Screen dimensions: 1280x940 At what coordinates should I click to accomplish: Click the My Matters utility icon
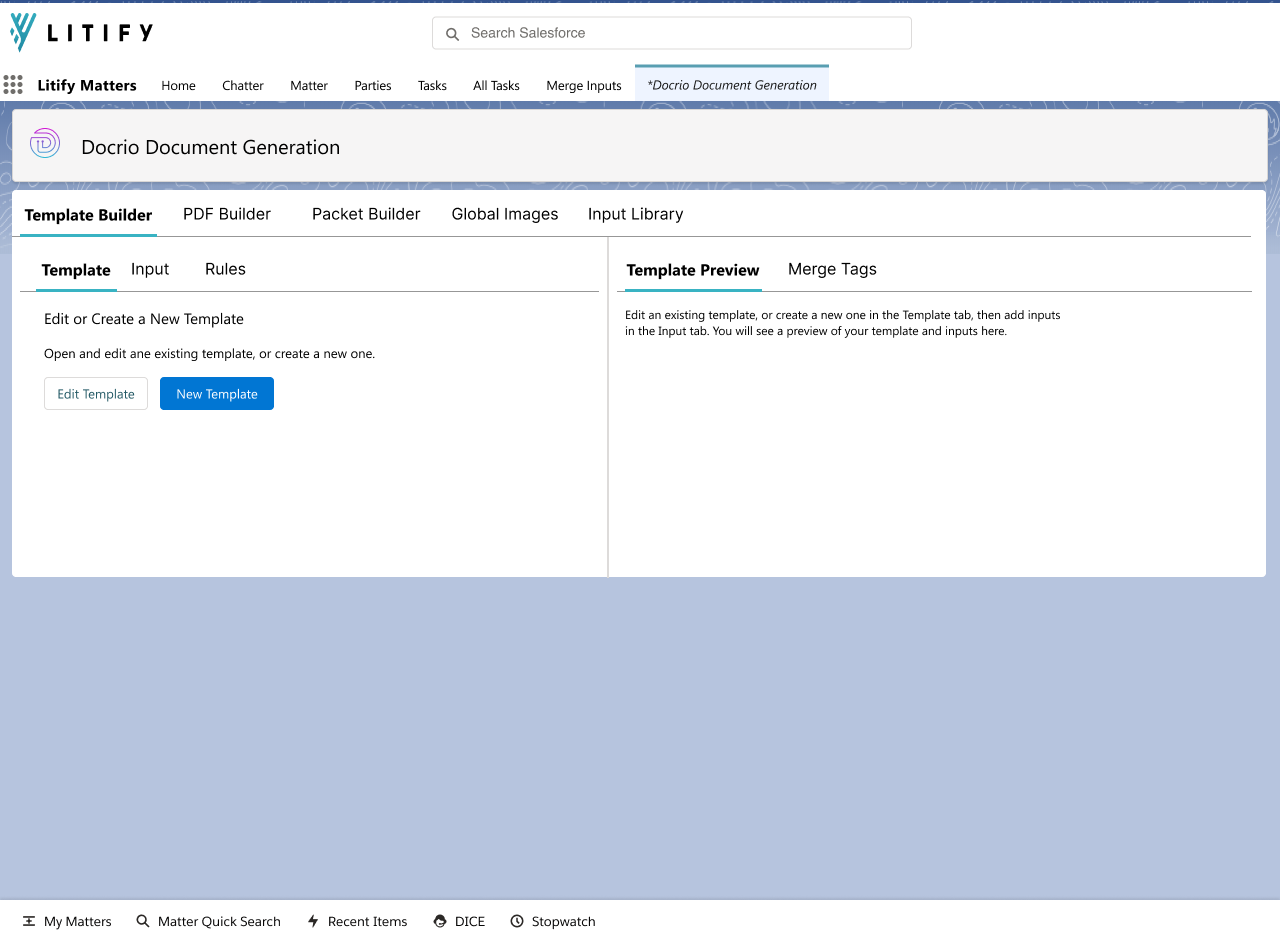tap(29, 922)
